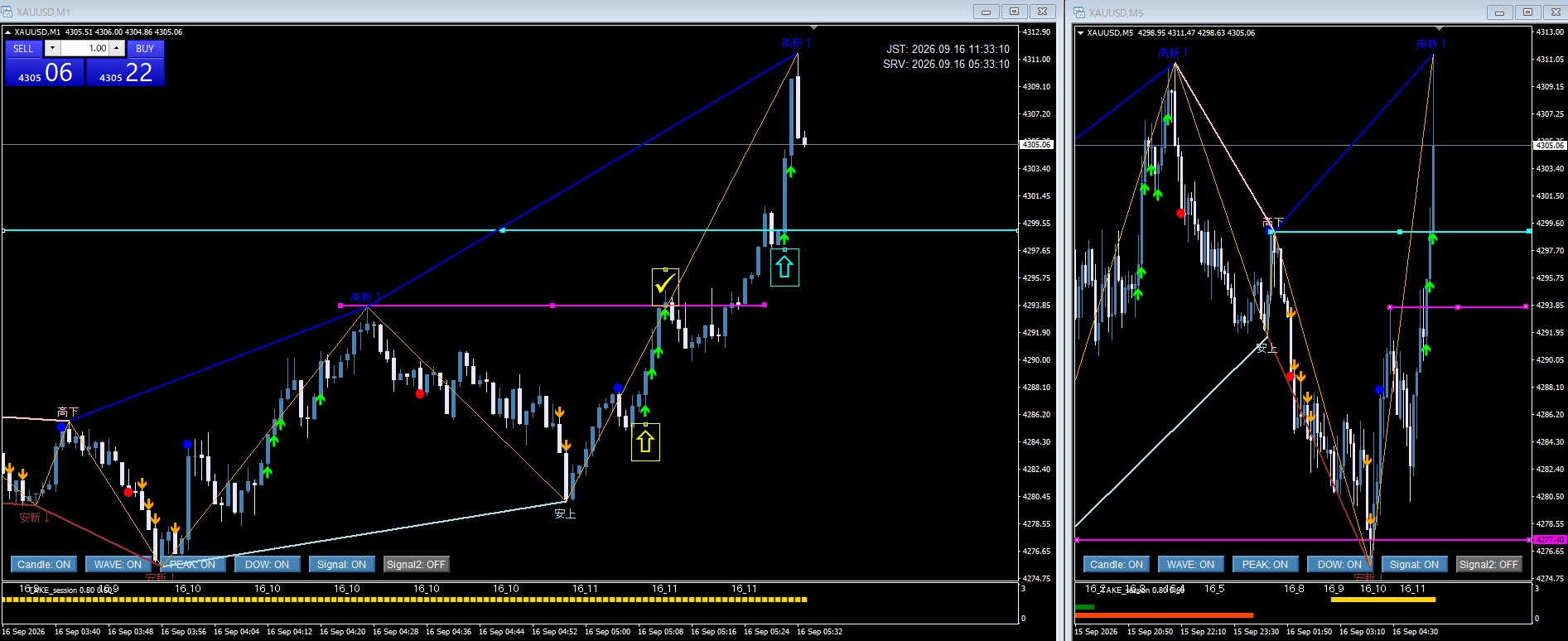The image size is (1568, 641).
Task: Click the SRV server time label
Action: [x=946, y=65]
